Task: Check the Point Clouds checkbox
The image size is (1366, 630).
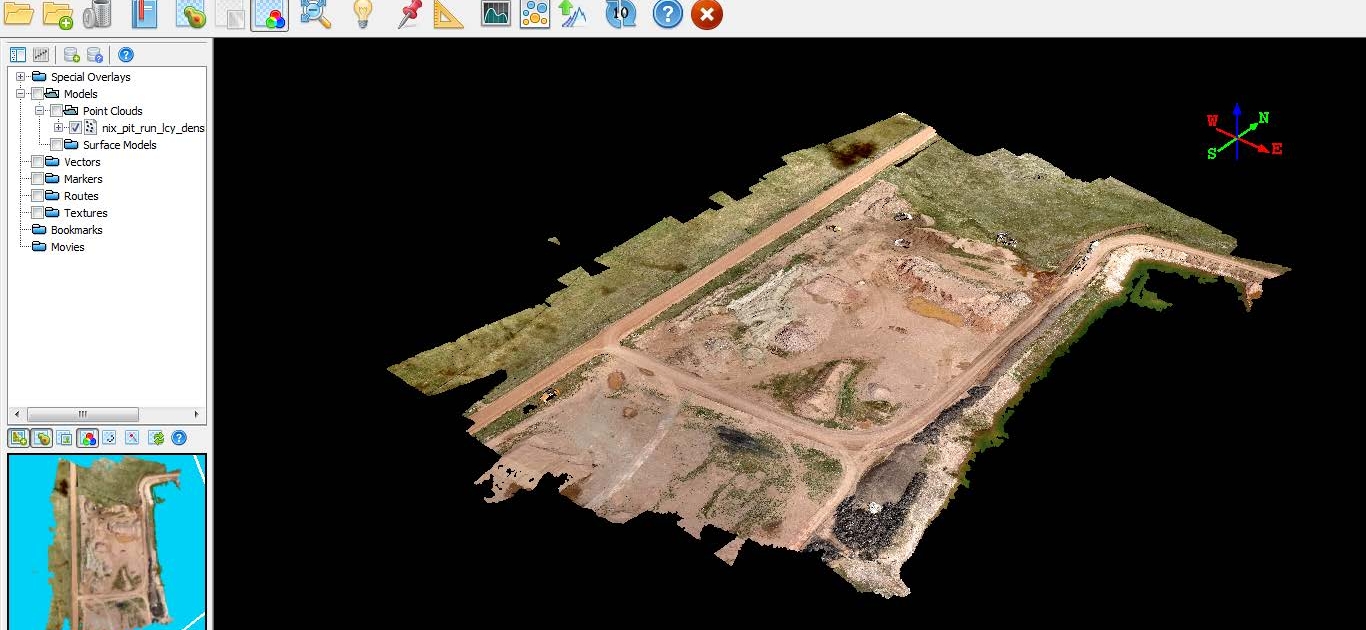Action: 57,111
